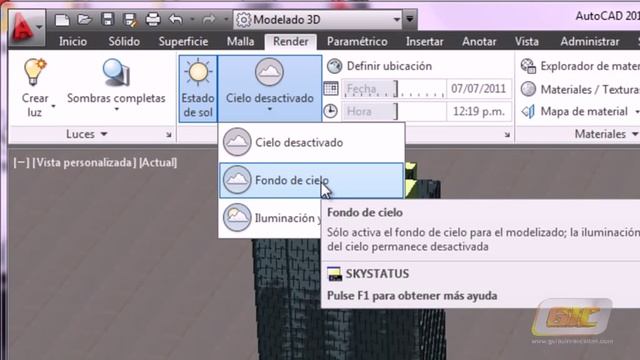
Task: Switch to the Sólido tab
Action: coord(124,41)
